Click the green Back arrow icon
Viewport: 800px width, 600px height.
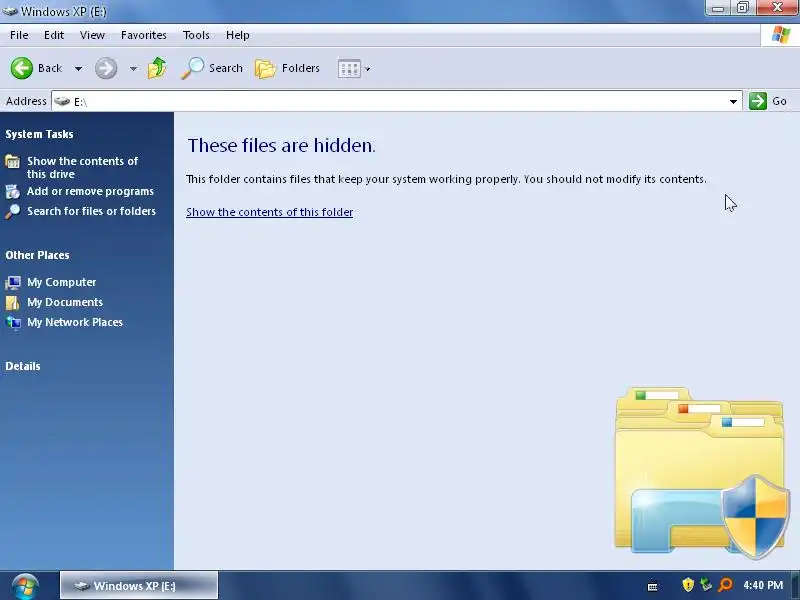pyautogui.click(x=21, y=68)
